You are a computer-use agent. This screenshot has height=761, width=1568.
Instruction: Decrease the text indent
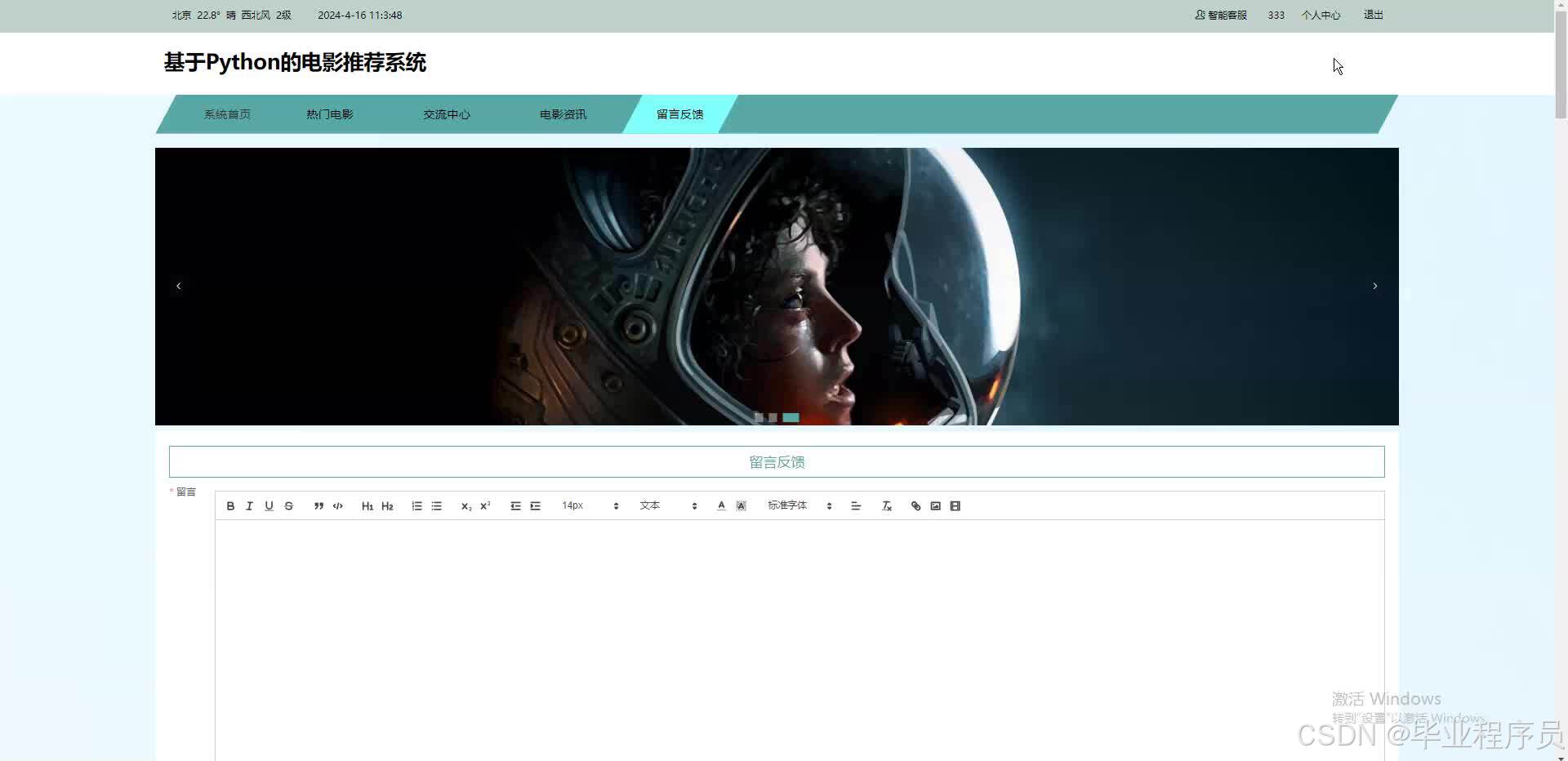point(515,506)
